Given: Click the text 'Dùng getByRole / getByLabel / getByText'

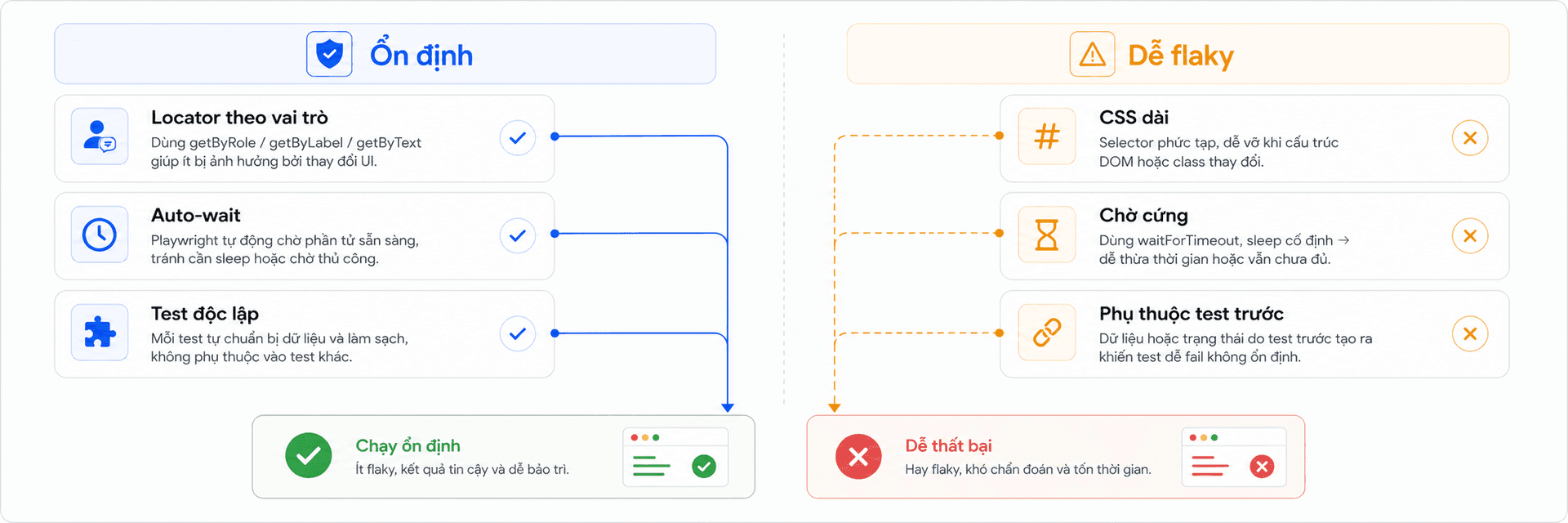Looking at the screenshot, I should click(x=286, y=143).
